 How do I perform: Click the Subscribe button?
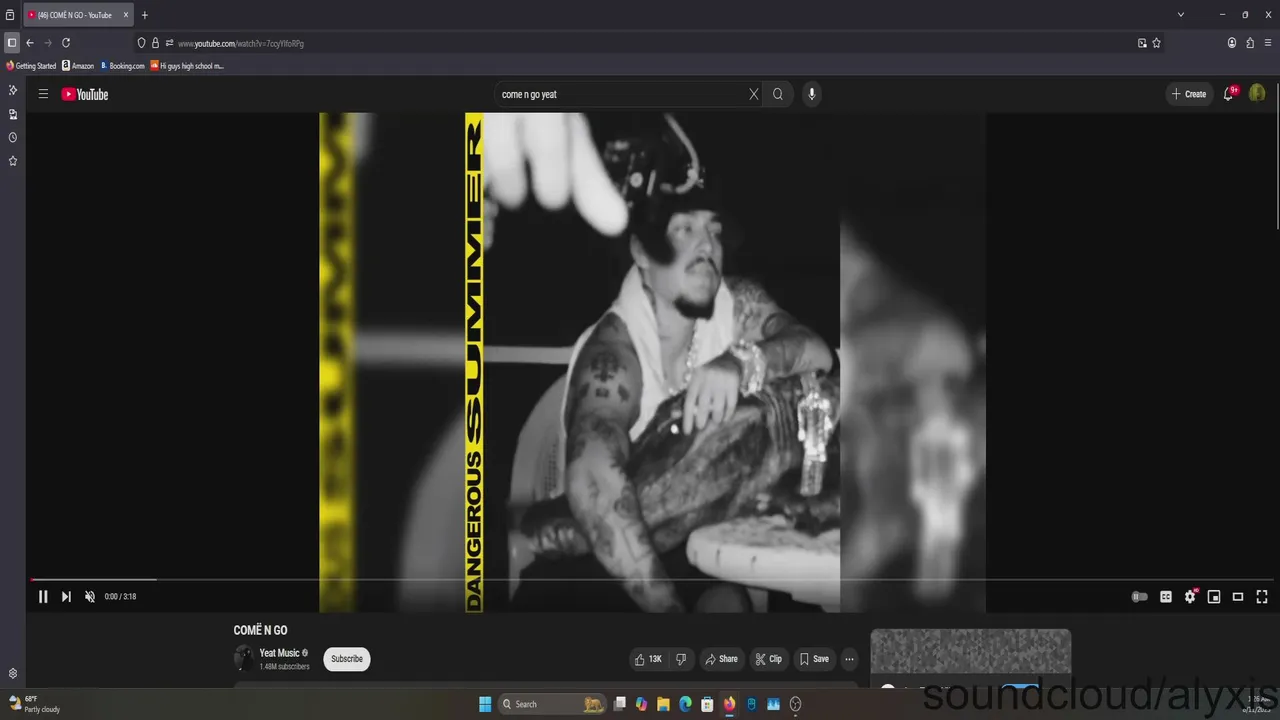[347, 659]
